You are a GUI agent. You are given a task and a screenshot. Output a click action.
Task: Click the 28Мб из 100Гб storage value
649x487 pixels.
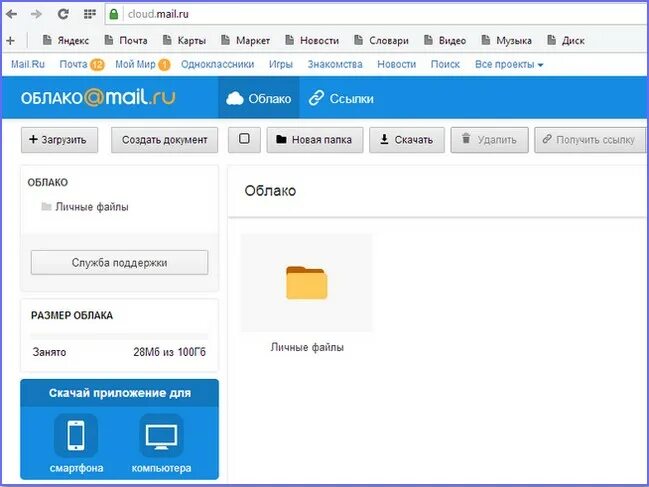pos(169,352)
